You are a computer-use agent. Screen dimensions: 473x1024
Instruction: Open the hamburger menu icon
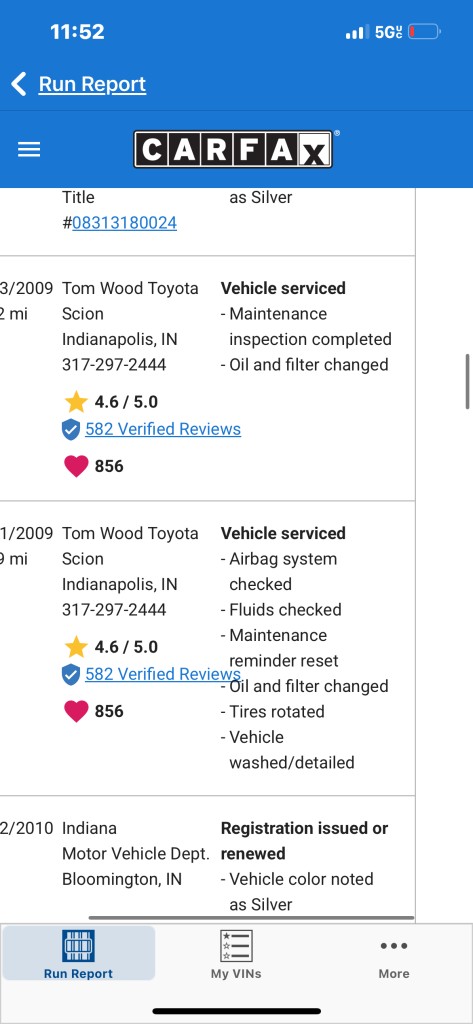(29, 150)
